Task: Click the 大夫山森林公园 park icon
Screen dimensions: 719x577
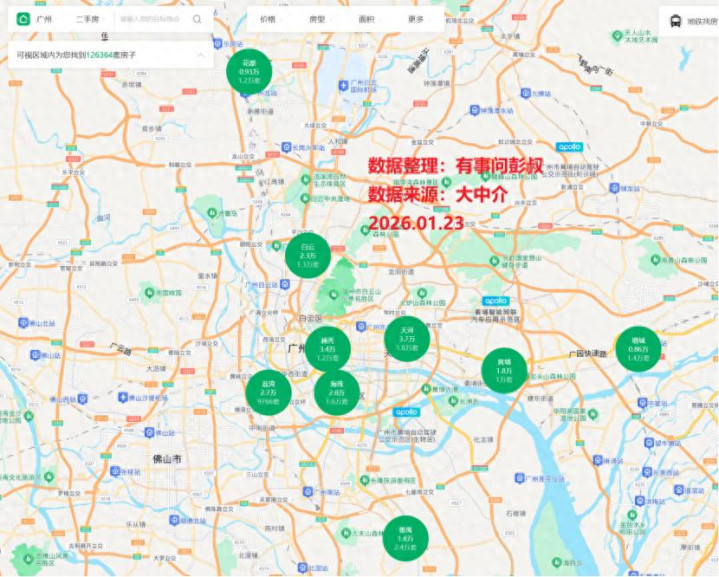Action: coord(346,533)
